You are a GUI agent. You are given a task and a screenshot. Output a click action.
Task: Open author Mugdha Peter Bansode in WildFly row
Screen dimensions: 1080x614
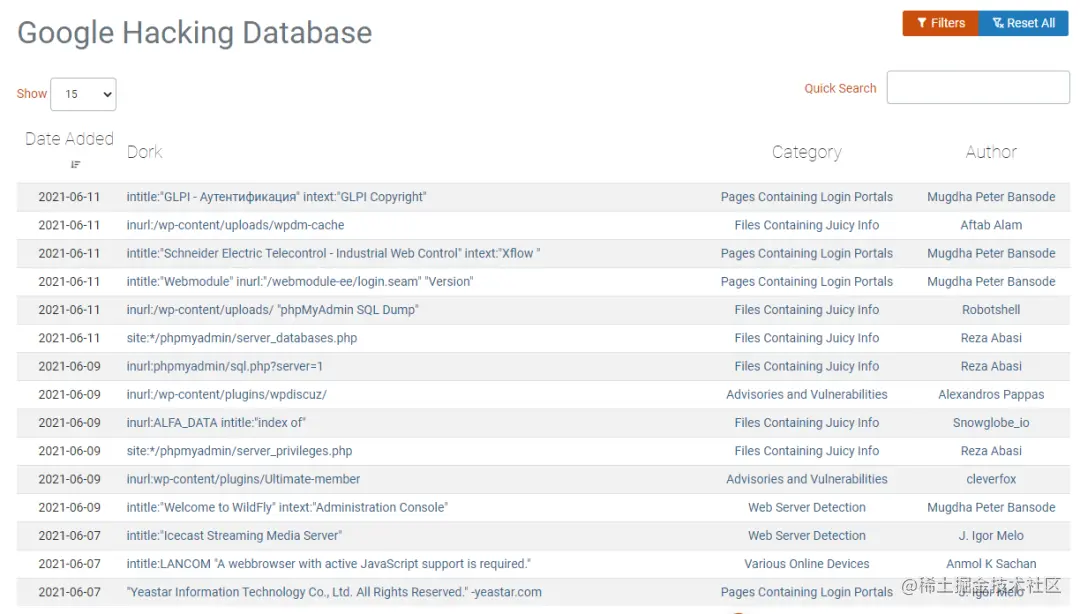(x=991, y=507)
